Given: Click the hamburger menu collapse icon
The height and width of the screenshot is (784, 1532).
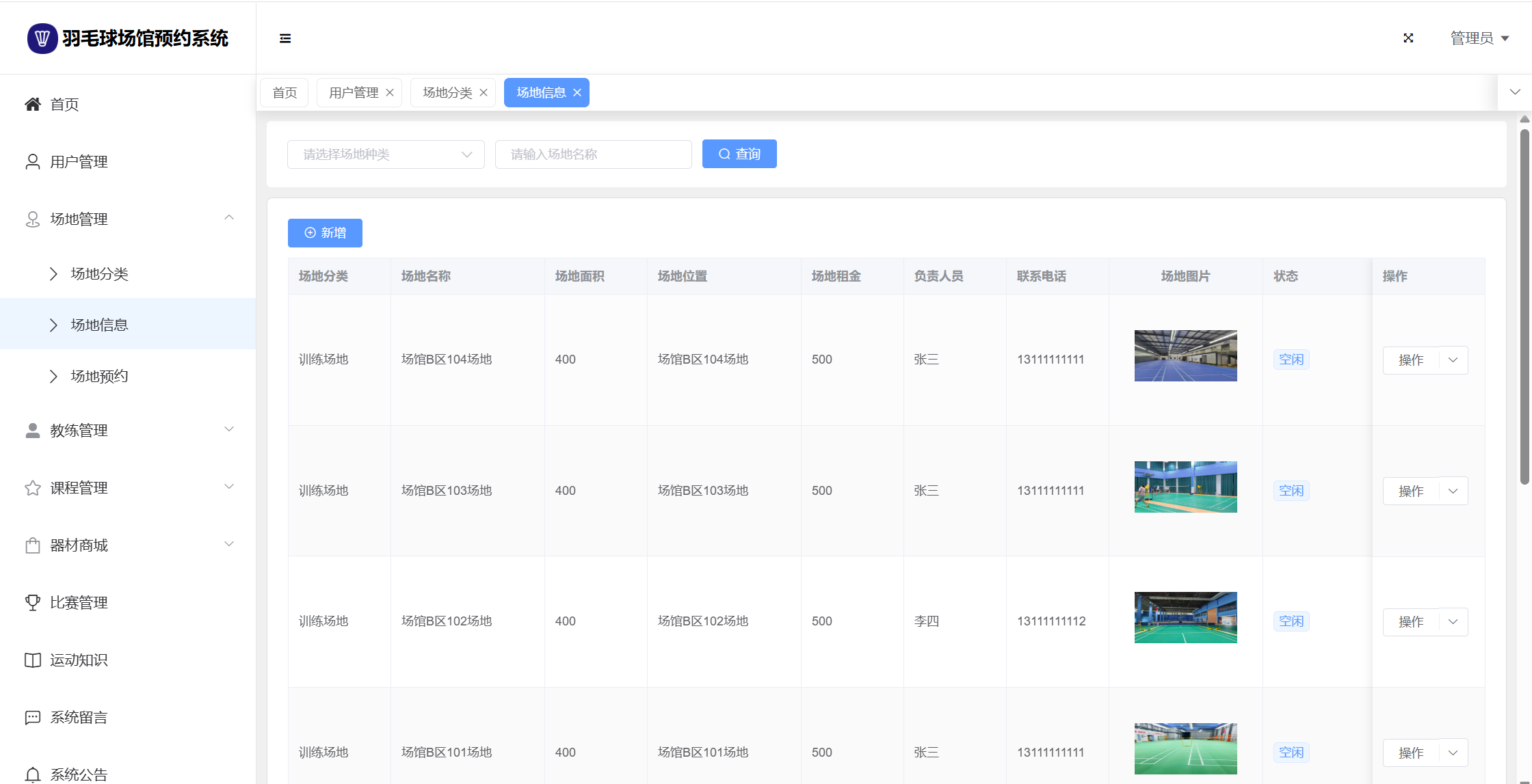Looking at the screenshot, I should (285, 38).
